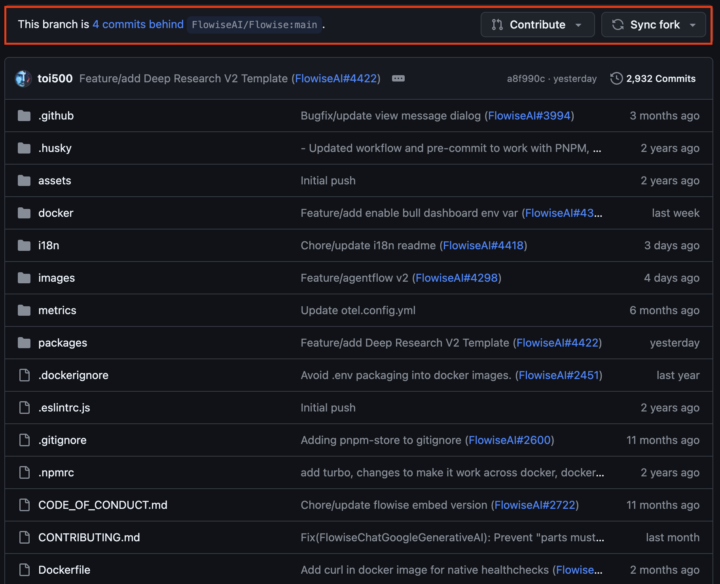
Task: Click folder icon next to .github
Action: coord(24,116)
